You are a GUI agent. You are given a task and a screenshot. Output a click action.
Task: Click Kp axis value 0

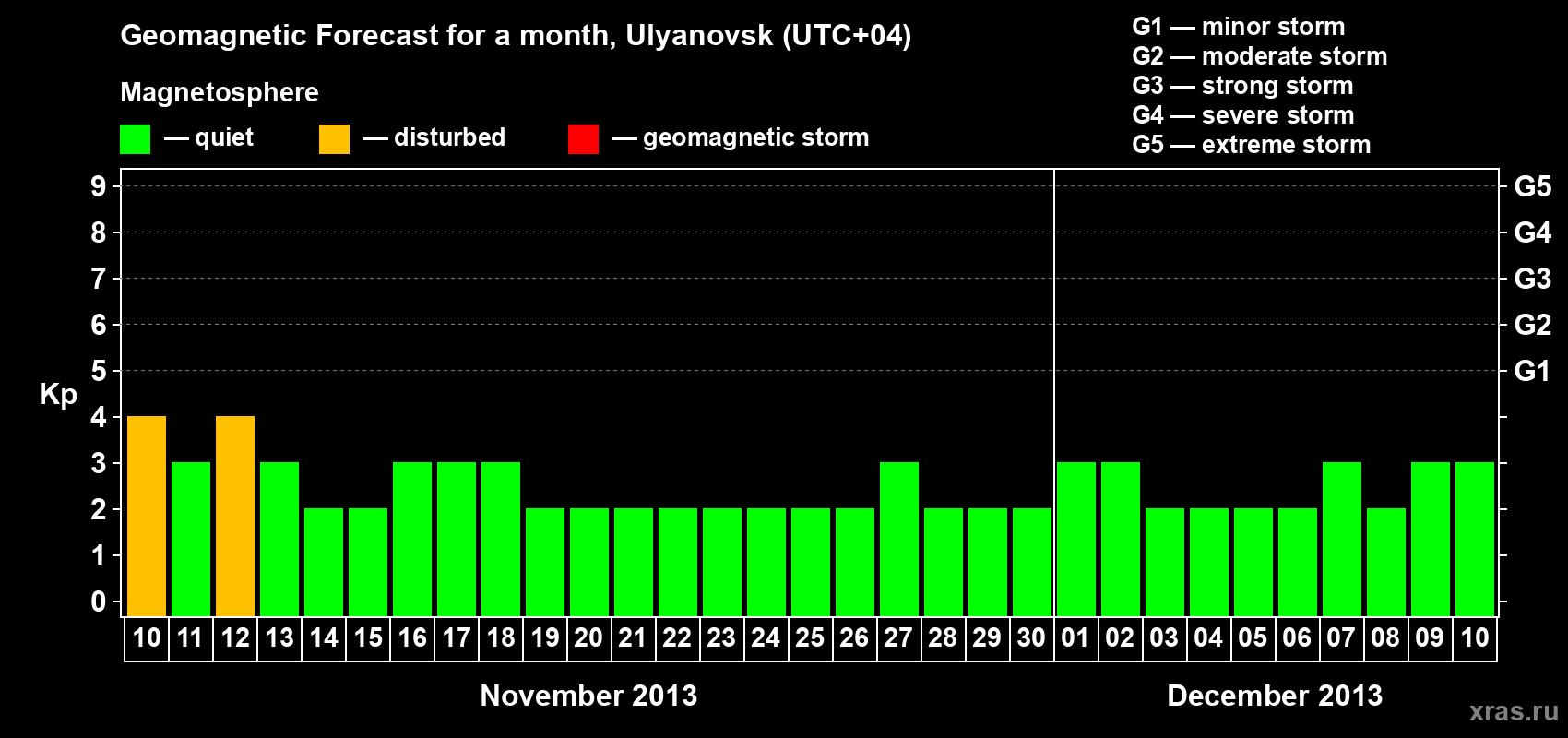pos(99,601)
